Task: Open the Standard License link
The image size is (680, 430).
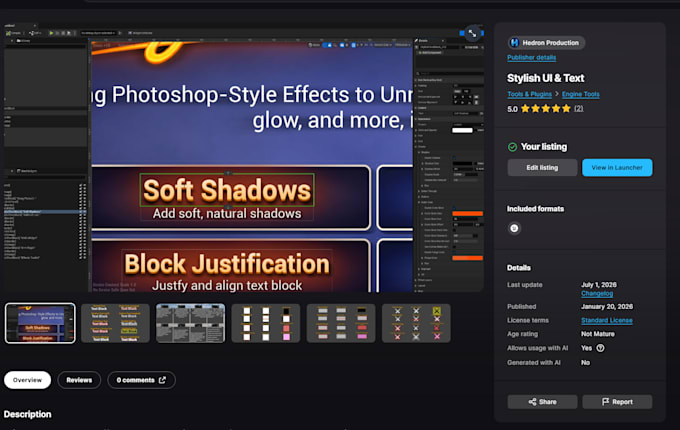Action: click(x=607, y=320)
